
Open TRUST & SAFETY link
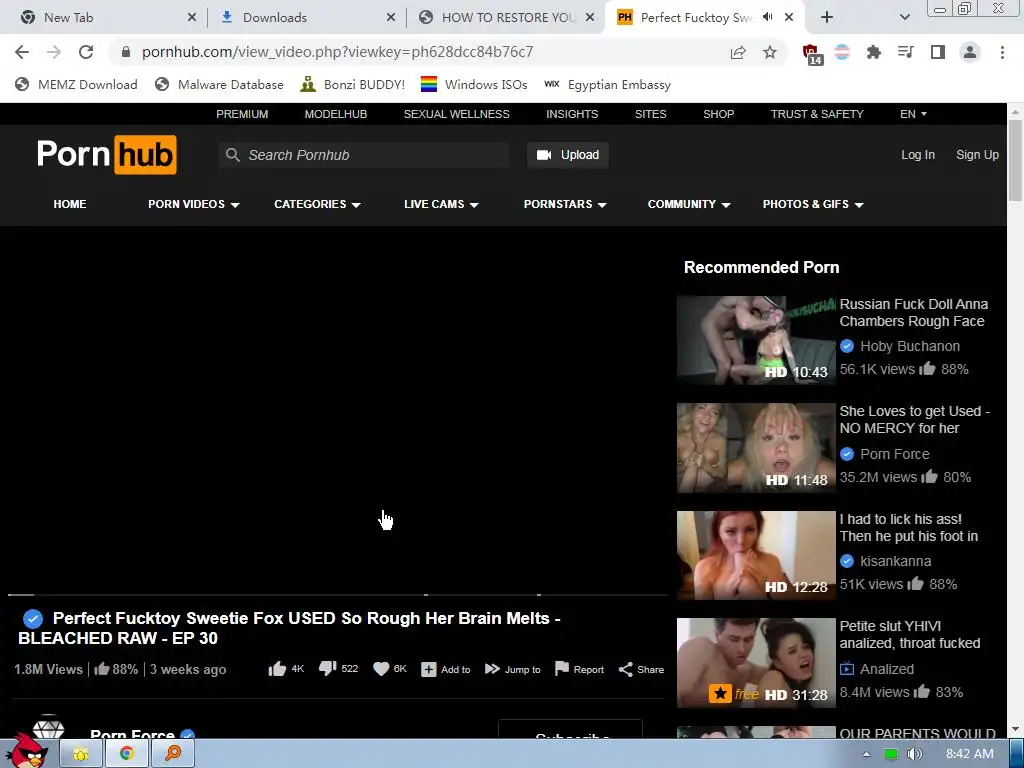817,114
